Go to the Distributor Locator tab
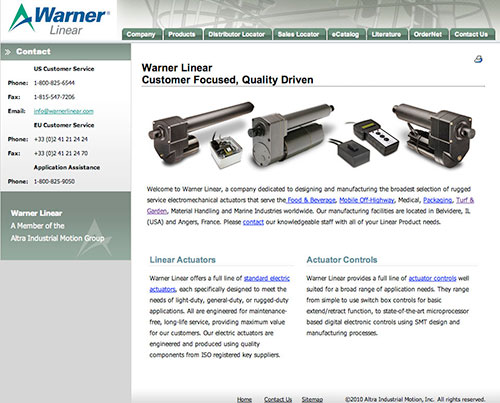This screenshot has width=500, height=403. [x=237, y=34]
